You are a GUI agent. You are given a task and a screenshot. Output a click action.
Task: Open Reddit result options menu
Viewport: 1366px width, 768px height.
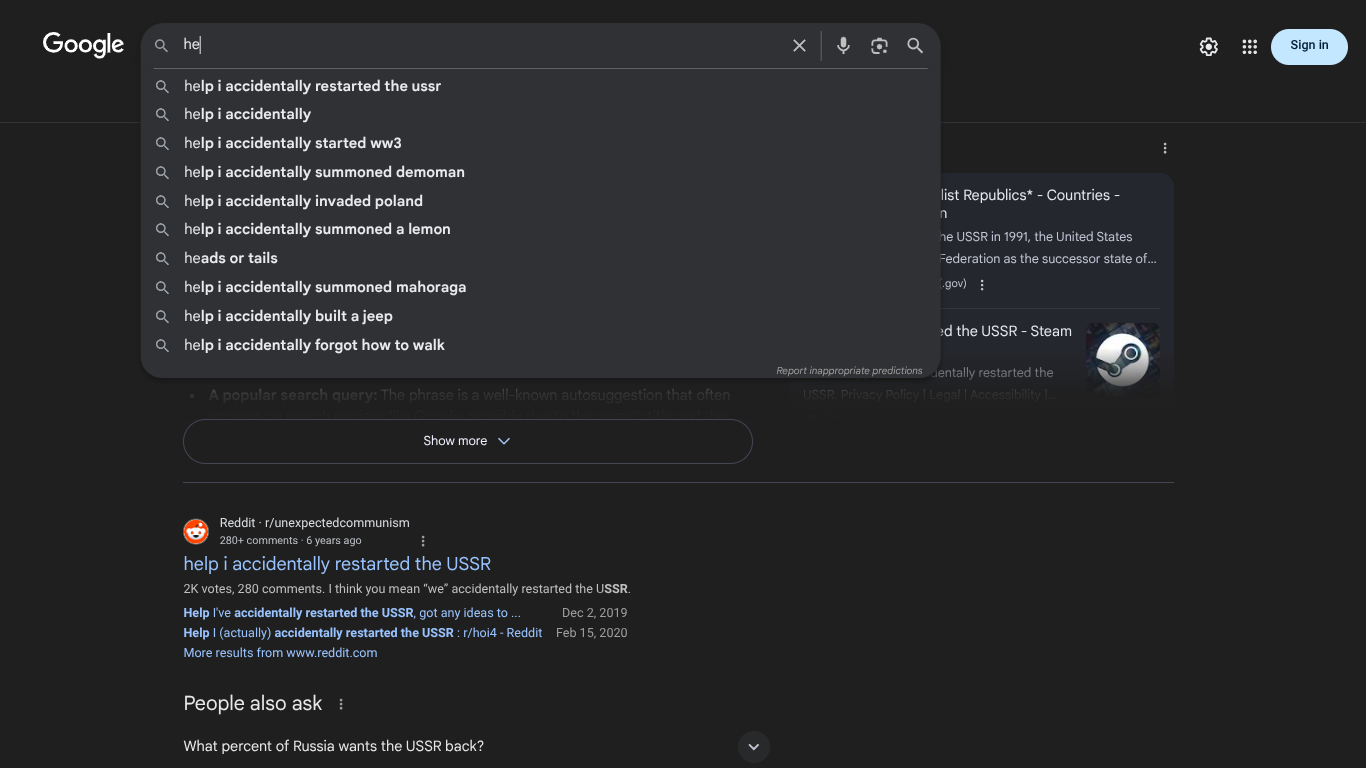pos(423,541)
